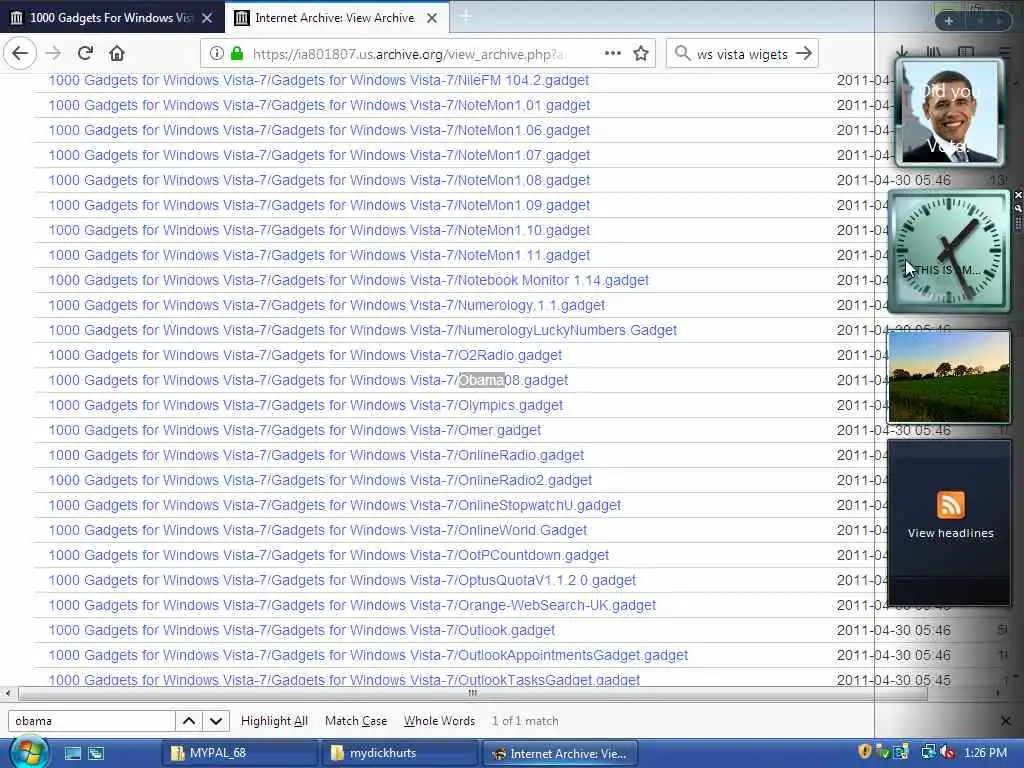The width and height of the screenshot is (1024, 768).
Task: Open the Orange-WebSearch-UK.gadget link
Action: (352, 605)
